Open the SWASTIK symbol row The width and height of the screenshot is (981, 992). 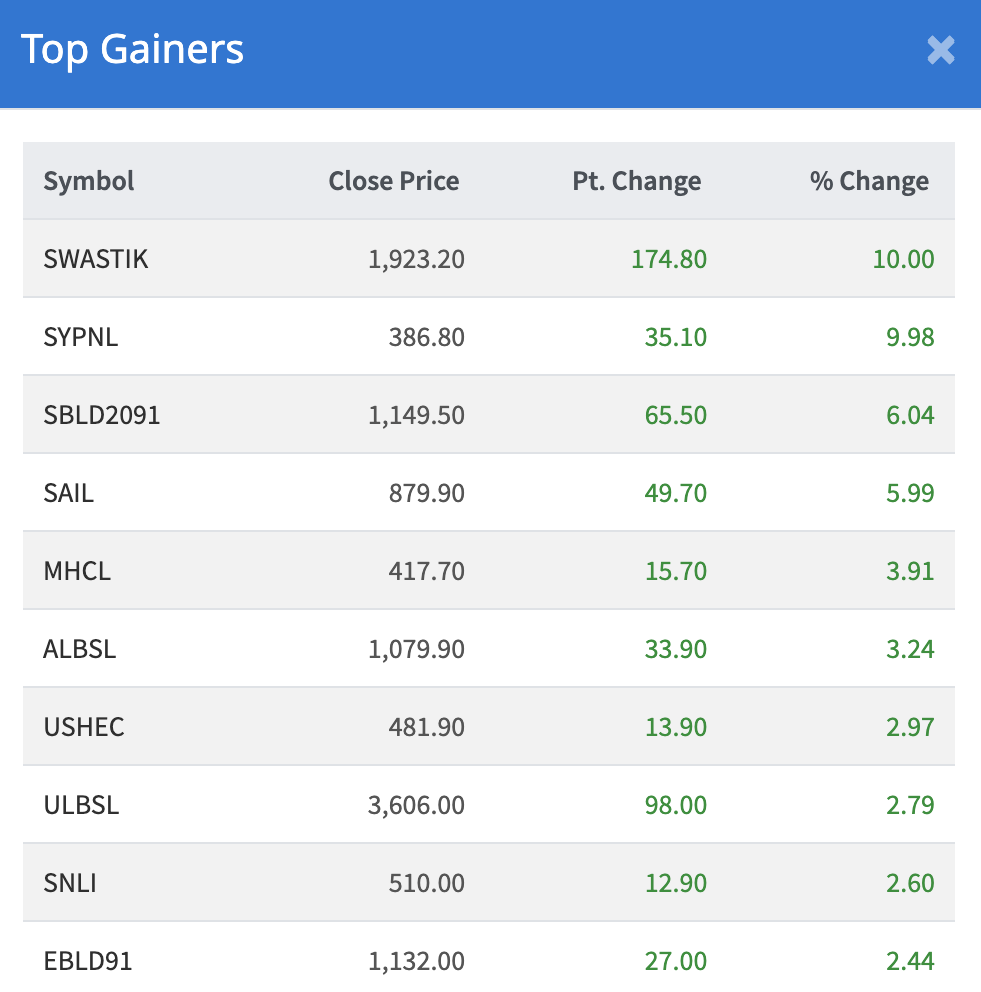click(96, 259)
